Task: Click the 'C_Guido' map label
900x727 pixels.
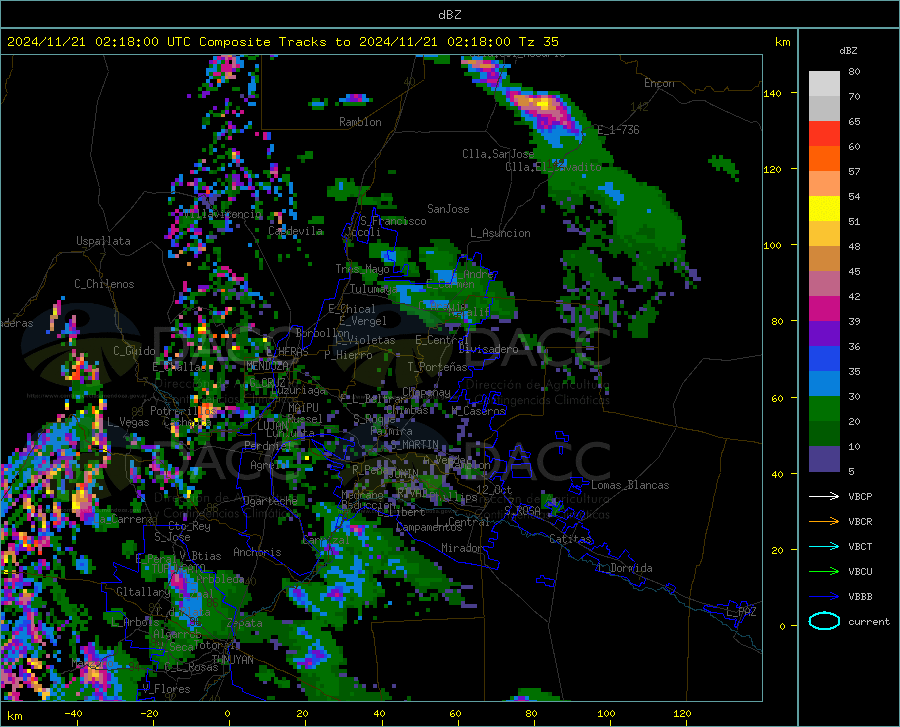Action: tap(134, 351)
